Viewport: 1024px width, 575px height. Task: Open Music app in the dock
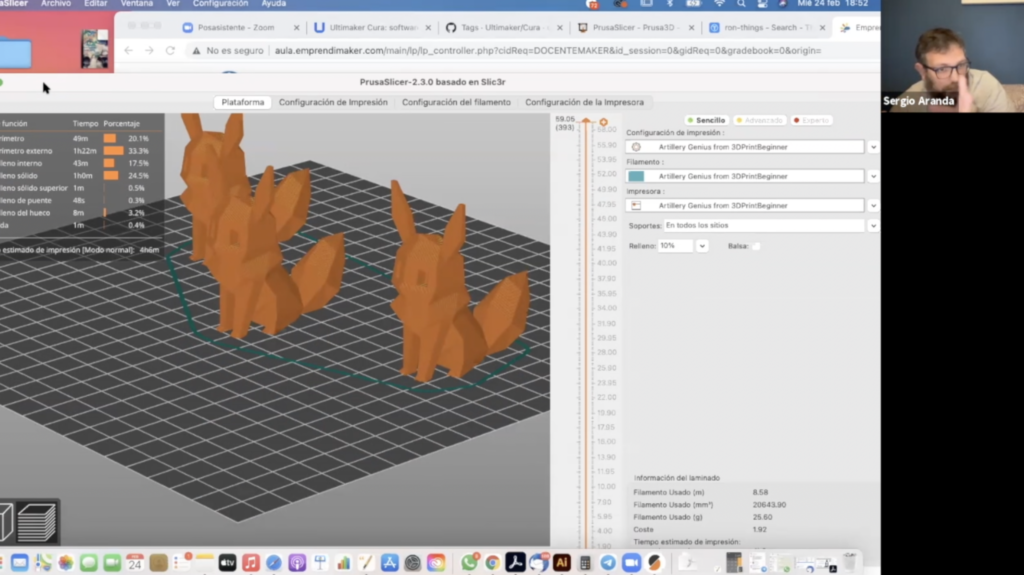click(251, 563)
